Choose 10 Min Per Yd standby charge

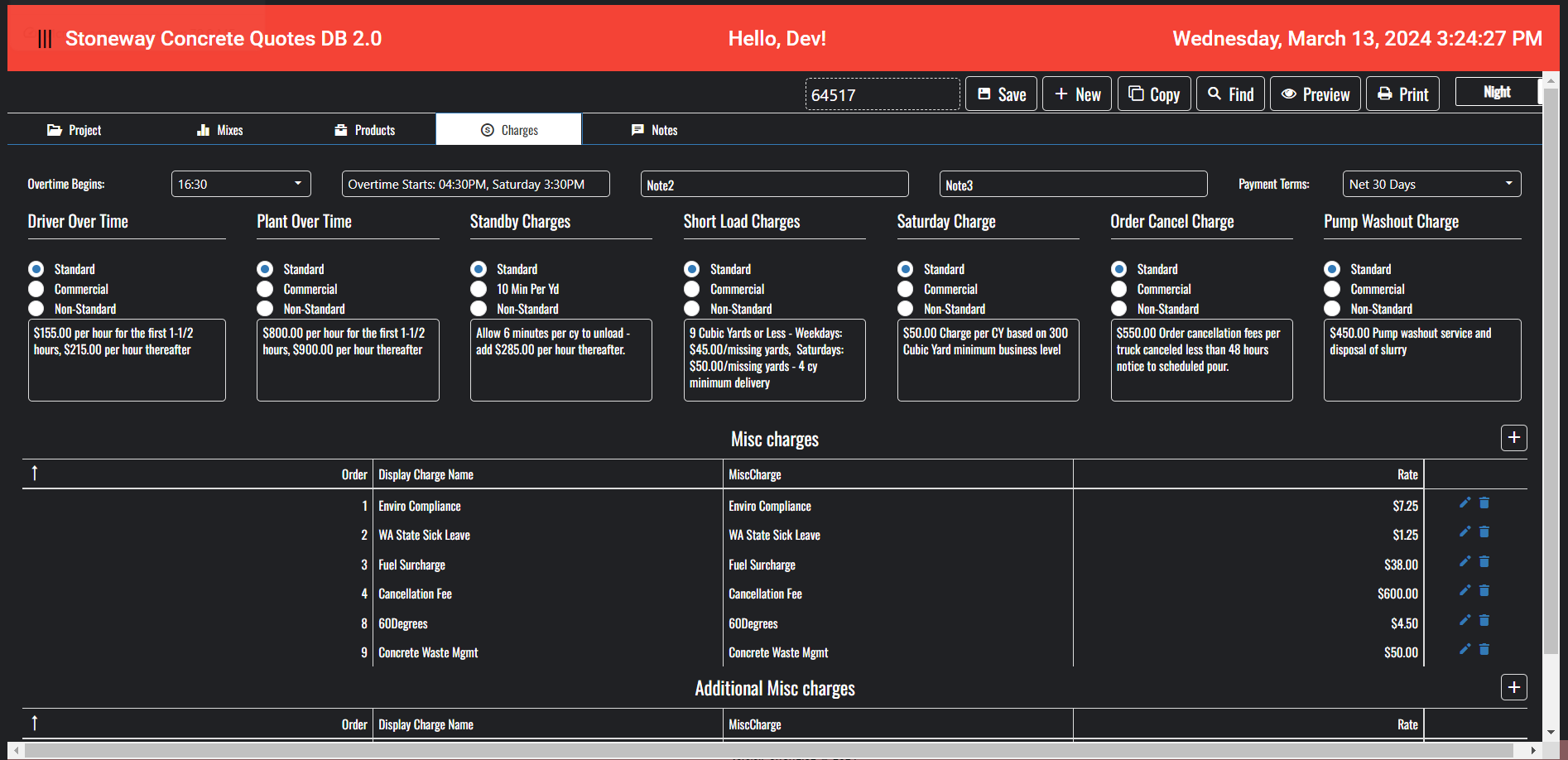tap(479, 289)
